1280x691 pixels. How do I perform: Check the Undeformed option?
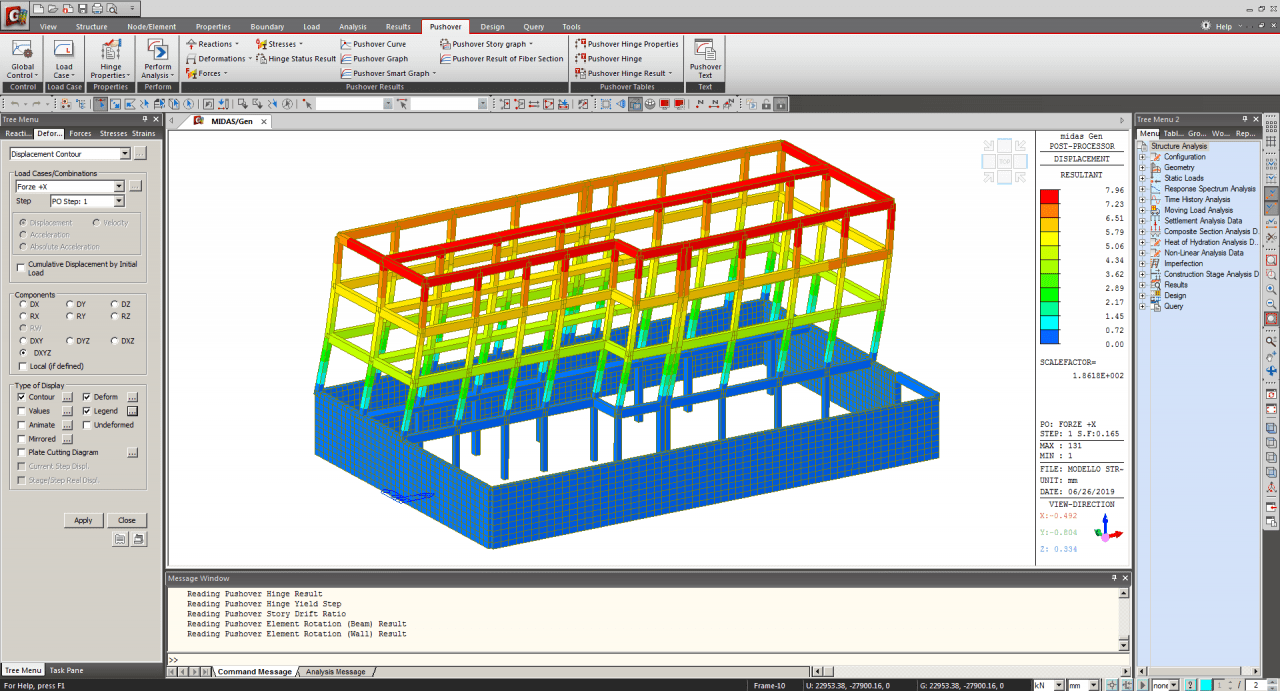pos(87,425)
